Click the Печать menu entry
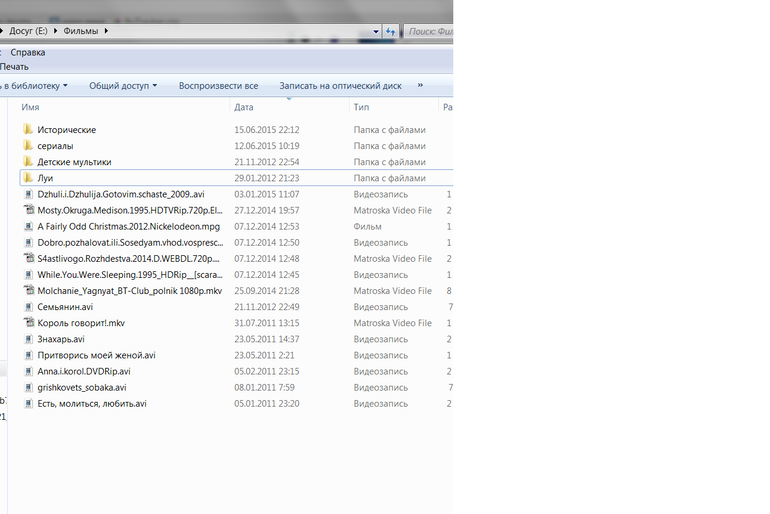The width and height of the screenshot is (770, 514). (x=14, y=66)
